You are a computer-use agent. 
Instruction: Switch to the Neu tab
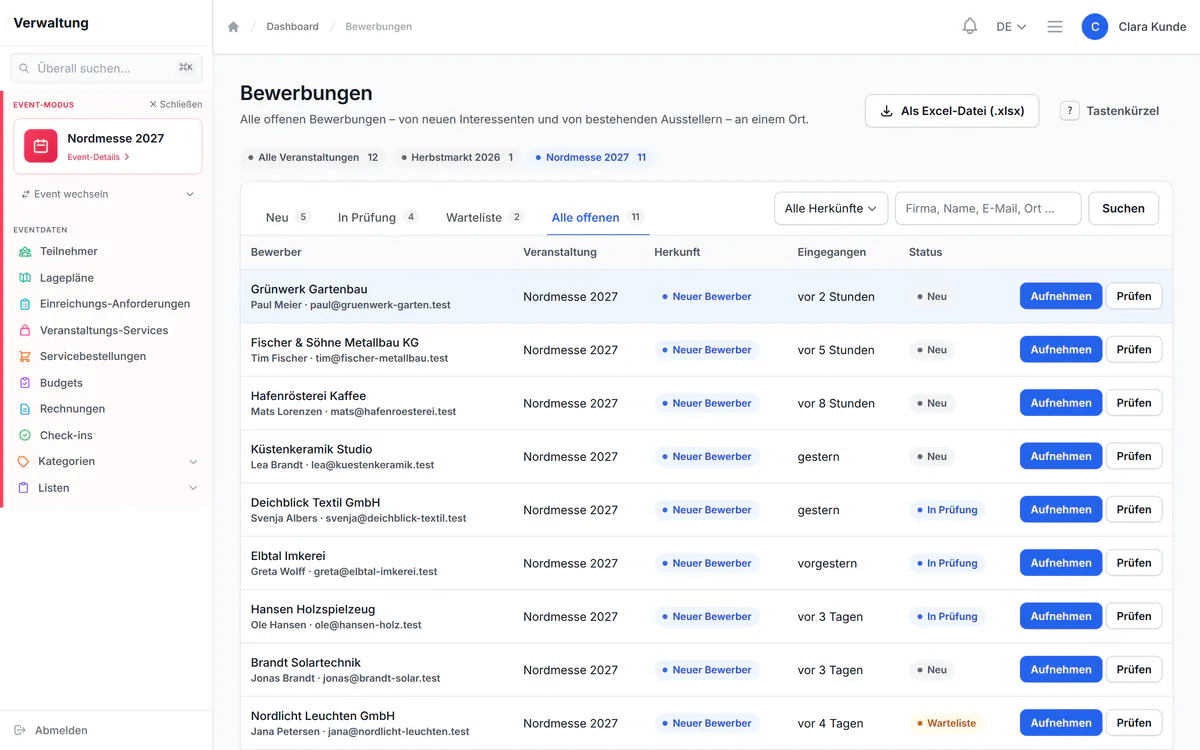(287, 217)
